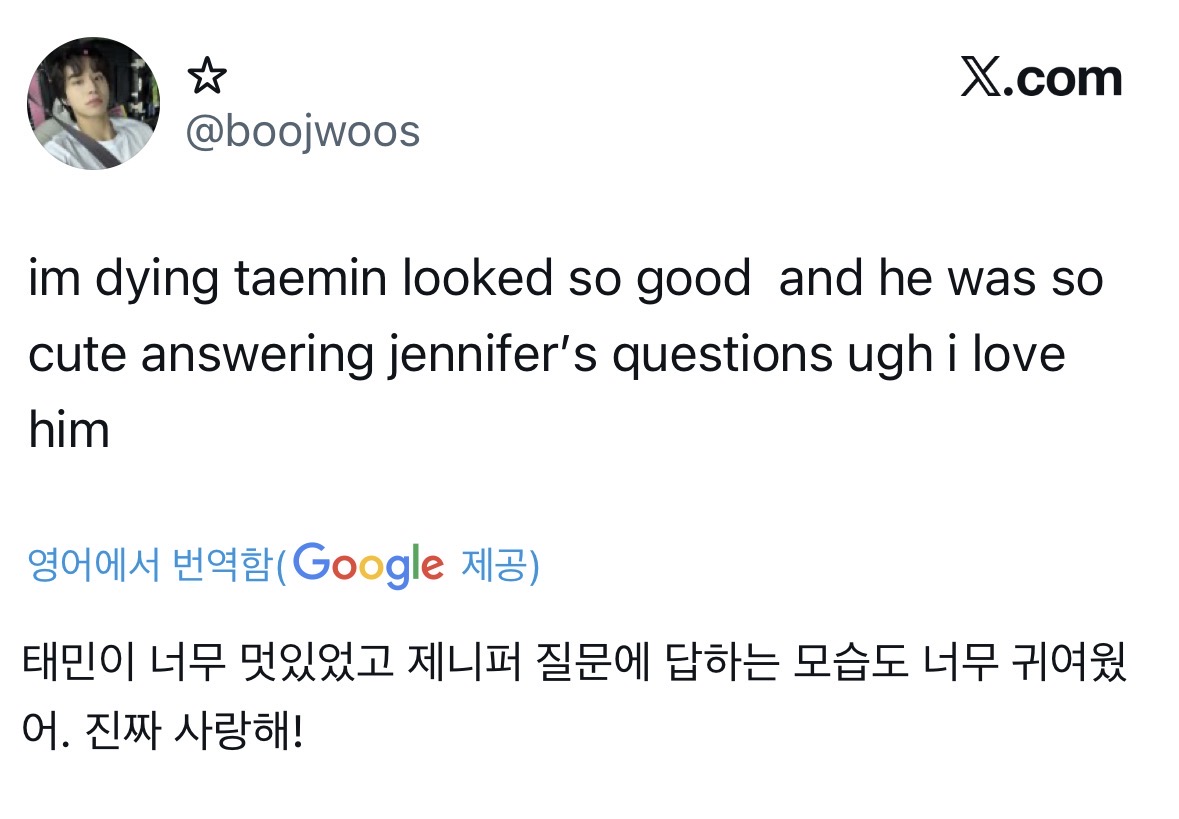Click the colorful Google logo
Image resolution: width=1179 pixels, height=819 pixels.
coord(368,566)
